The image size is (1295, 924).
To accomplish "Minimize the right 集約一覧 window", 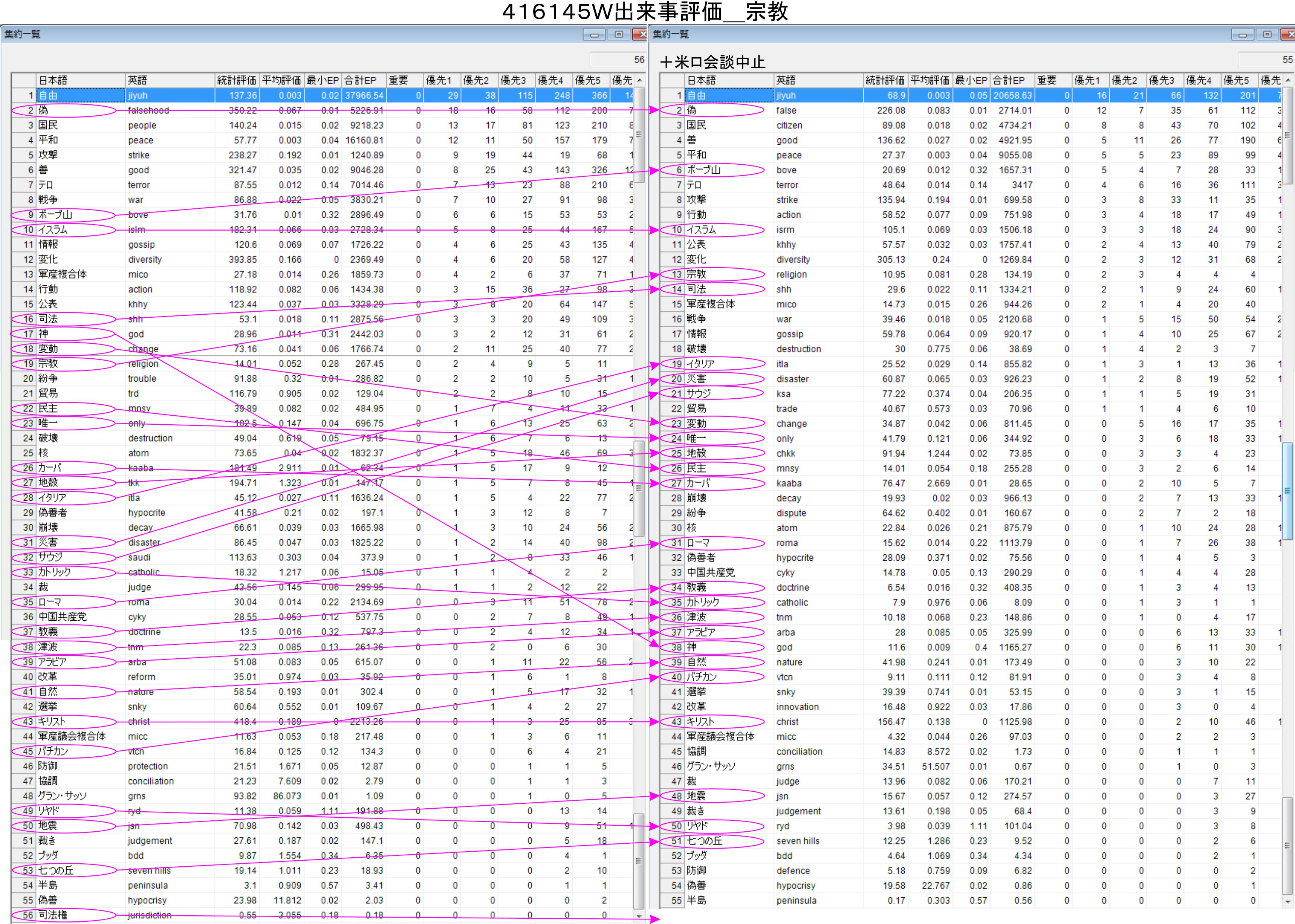I will click(1243, 35).
